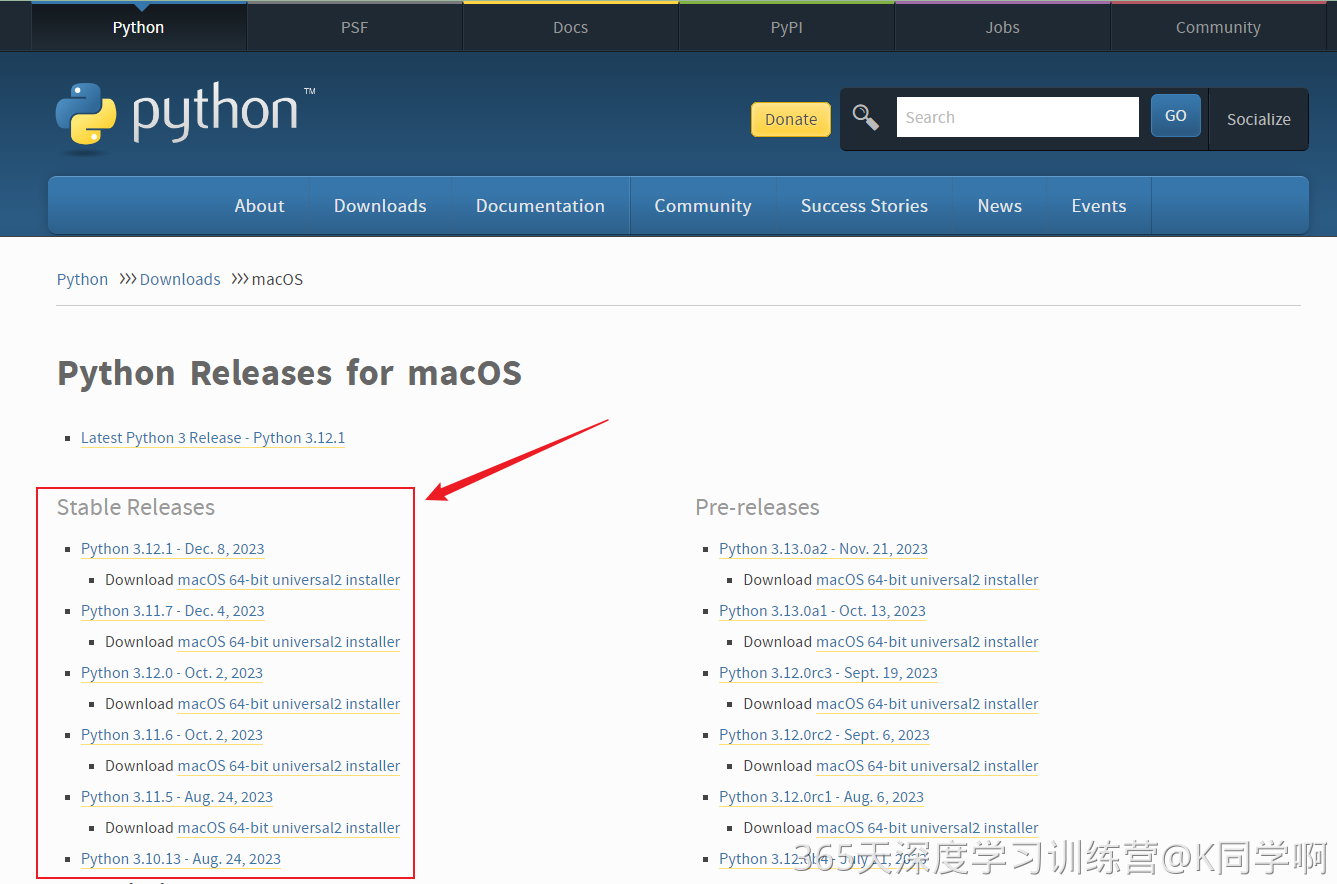Click the Python breadcrumb link
The width and height of the screenshot is (1337, 884).
click(x=82, y=279)
